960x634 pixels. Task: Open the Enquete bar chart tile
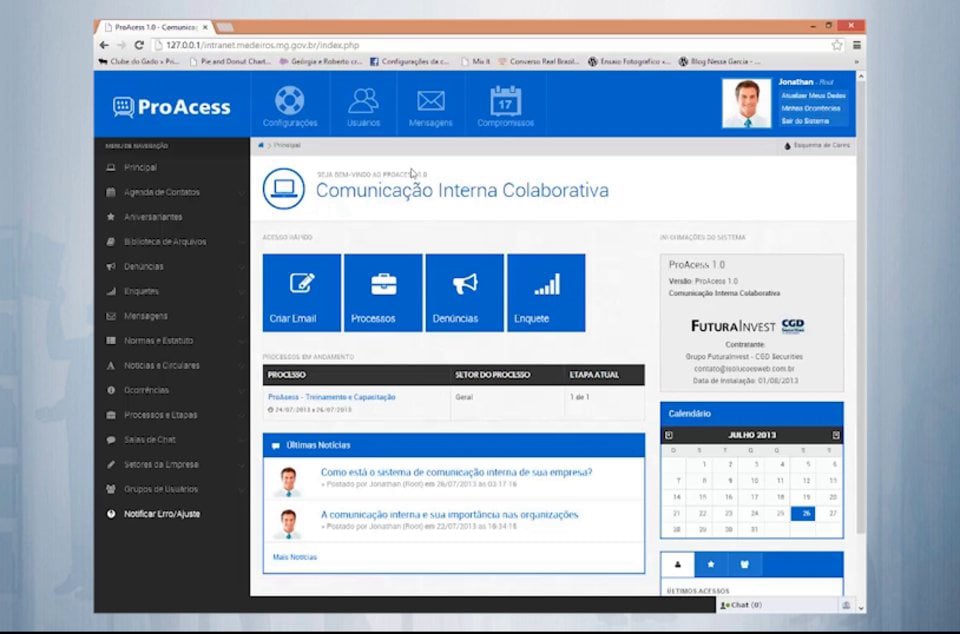546,293
